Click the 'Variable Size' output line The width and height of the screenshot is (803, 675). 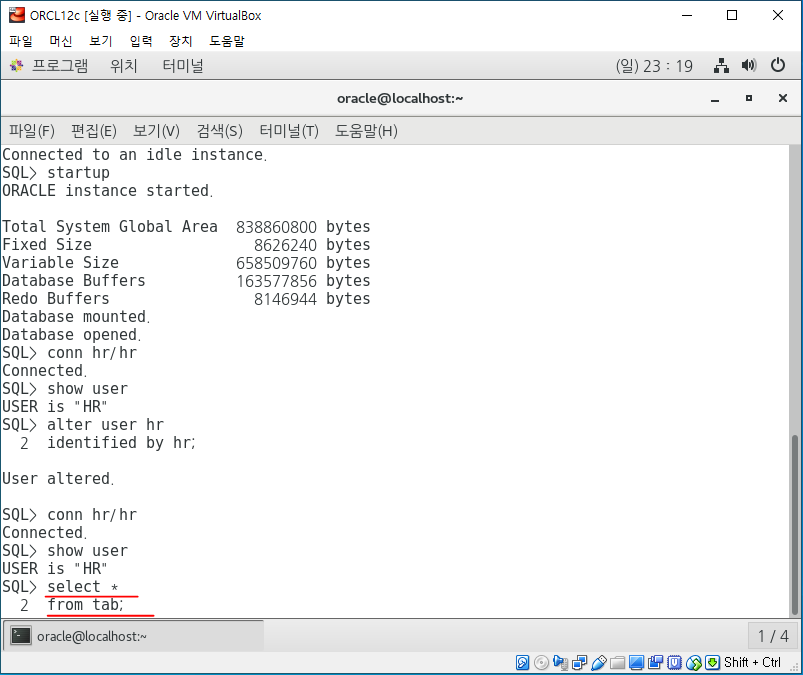click(186, 262)
